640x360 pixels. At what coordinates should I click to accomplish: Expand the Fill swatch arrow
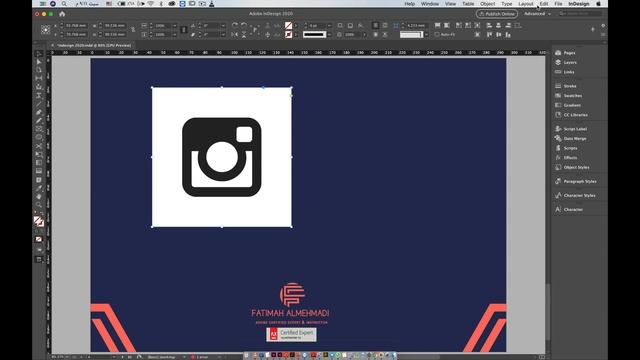tap(296, 25)
